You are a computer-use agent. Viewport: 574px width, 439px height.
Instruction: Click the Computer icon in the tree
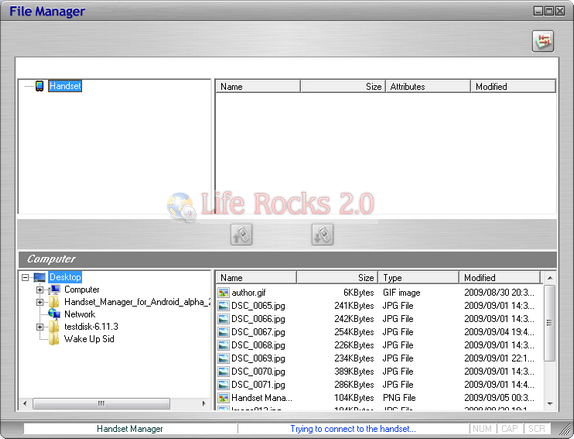pos(55,290)
